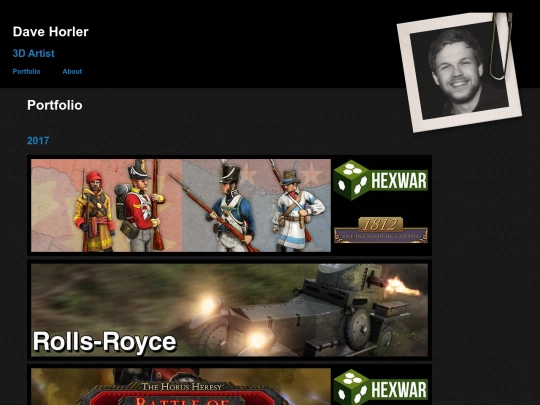Click the Dave Horler profile photo
Image resolution: width=540 pixels, height=405 pixels.
point(459,72)
